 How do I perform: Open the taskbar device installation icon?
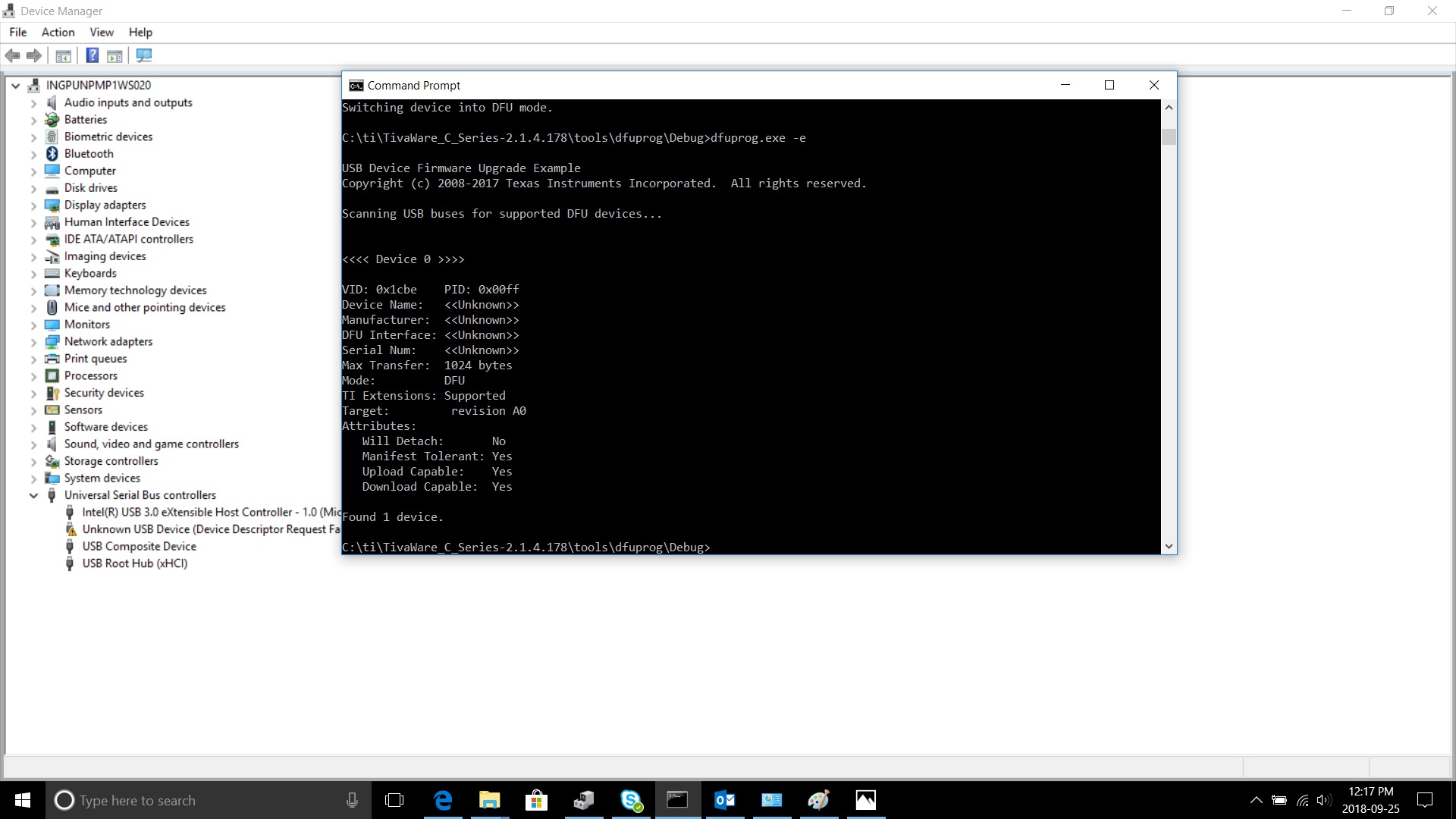click(x=584, y=800)
